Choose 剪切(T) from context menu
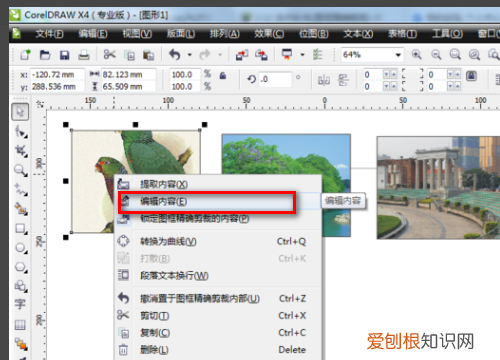 click(x=218, y=315)
